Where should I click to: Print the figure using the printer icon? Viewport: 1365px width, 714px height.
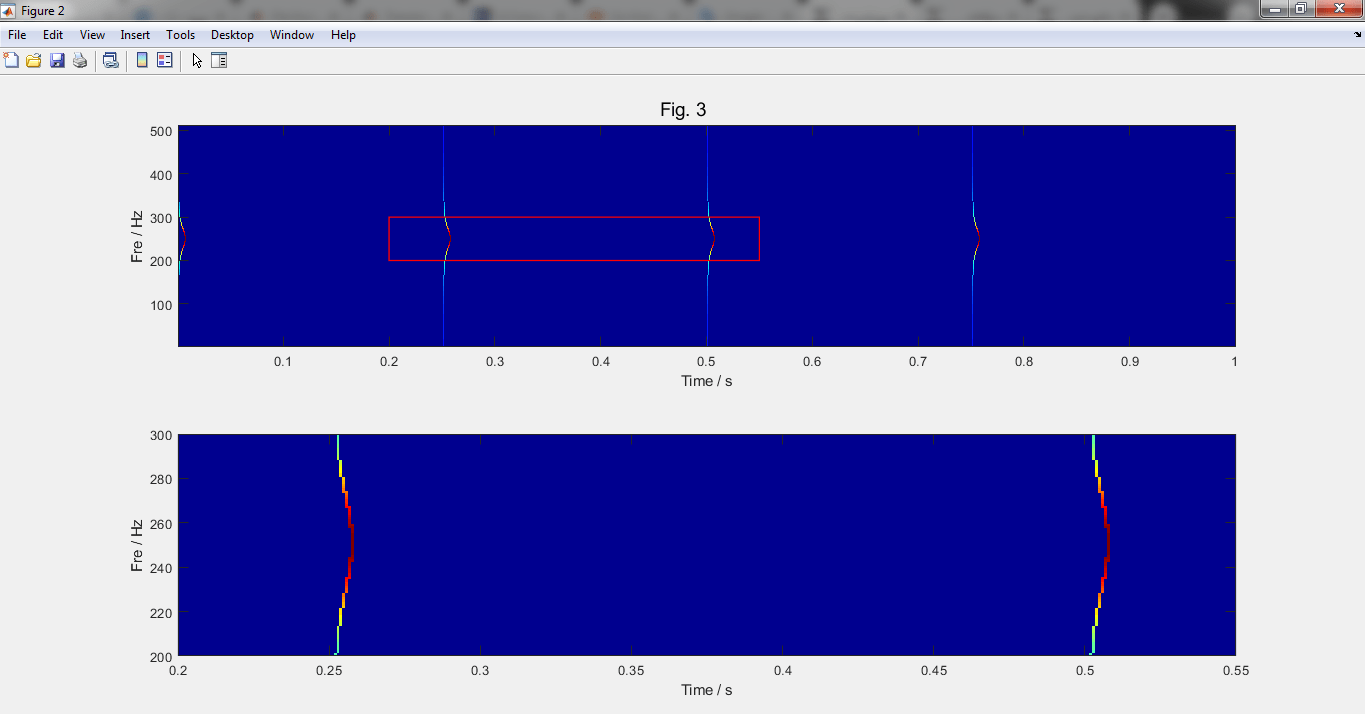(80, 60)
